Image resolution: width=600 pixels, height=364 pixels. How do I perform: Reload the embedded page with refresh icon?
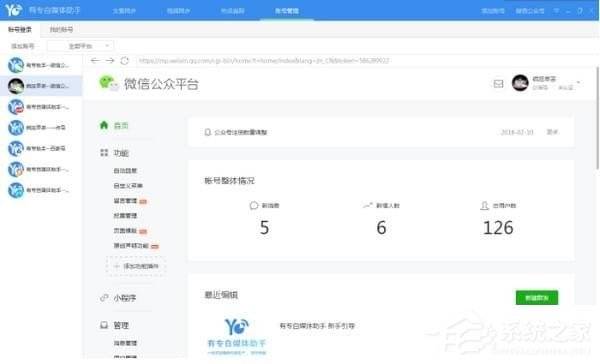[x=125, y=60]
